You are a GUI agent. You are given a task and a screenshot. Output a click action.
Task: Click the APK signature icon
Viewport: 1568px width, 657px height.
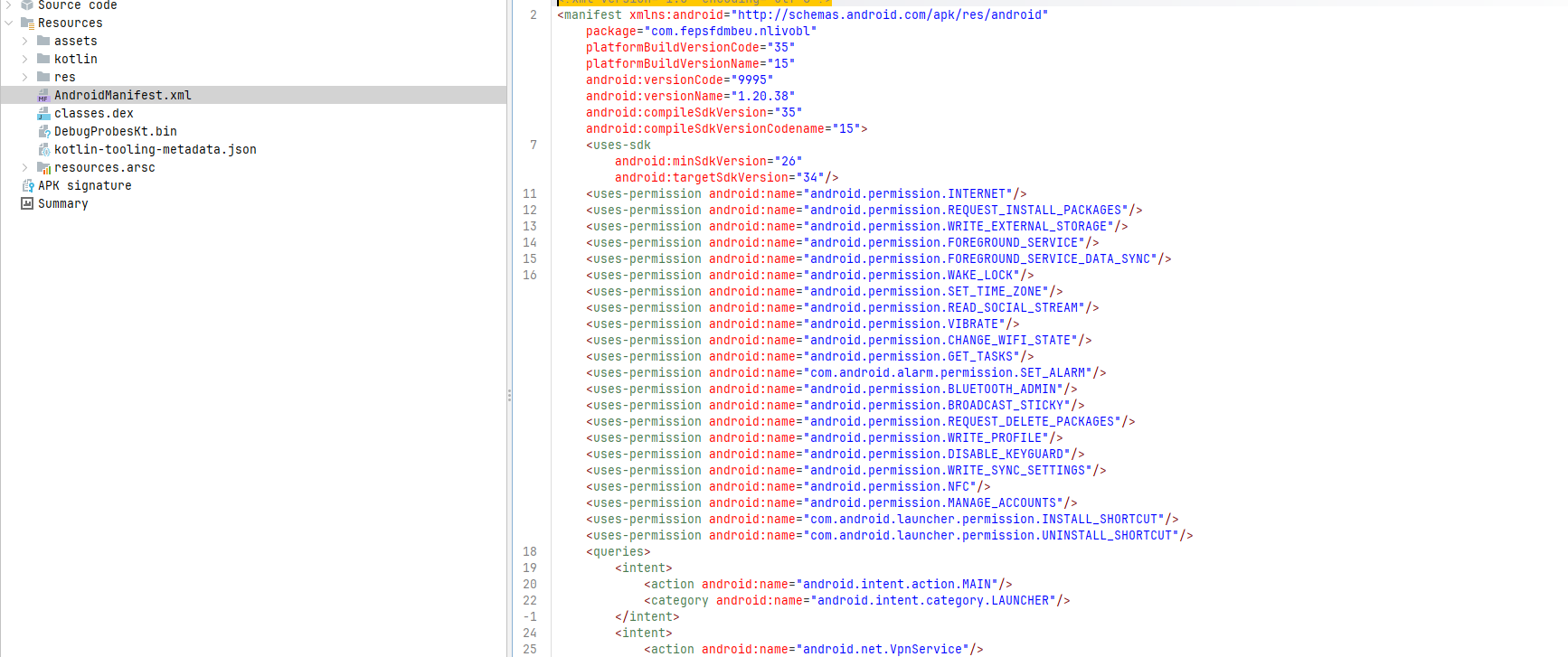27,185
